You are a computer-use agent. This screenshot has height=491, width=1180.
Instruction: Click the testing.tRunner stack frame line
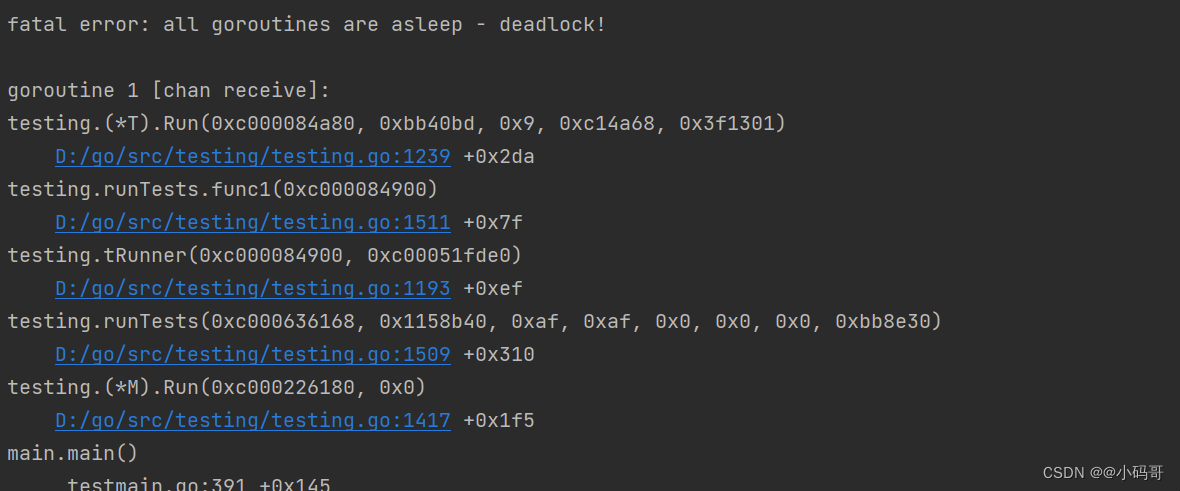click(x=264, y=256)
